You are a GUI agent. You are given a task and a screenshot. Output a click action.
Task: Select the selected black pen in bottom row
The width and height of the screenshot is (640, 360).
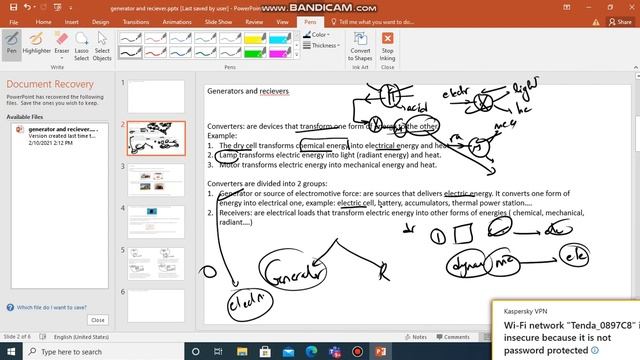(x=130, y=52)
